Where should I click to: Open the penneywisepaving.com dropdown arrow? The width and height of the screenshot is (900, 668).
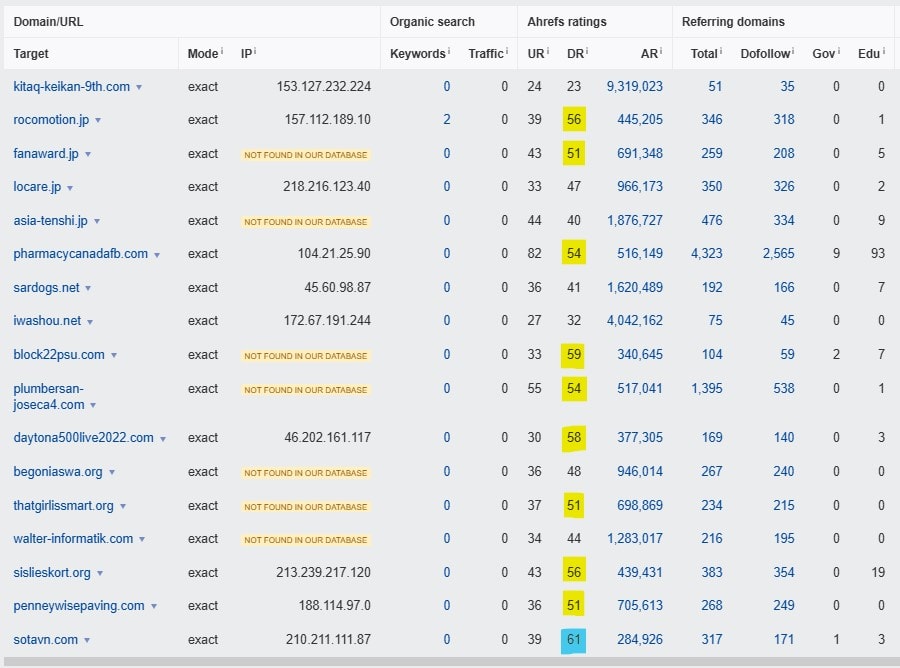pos(154,607)
